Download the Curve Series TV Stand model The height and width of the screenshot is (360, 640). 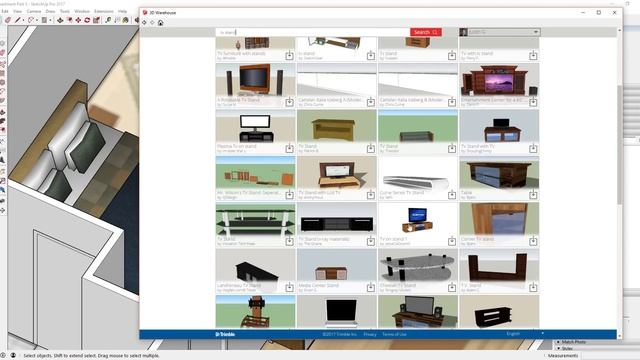(x=452, y=195)
